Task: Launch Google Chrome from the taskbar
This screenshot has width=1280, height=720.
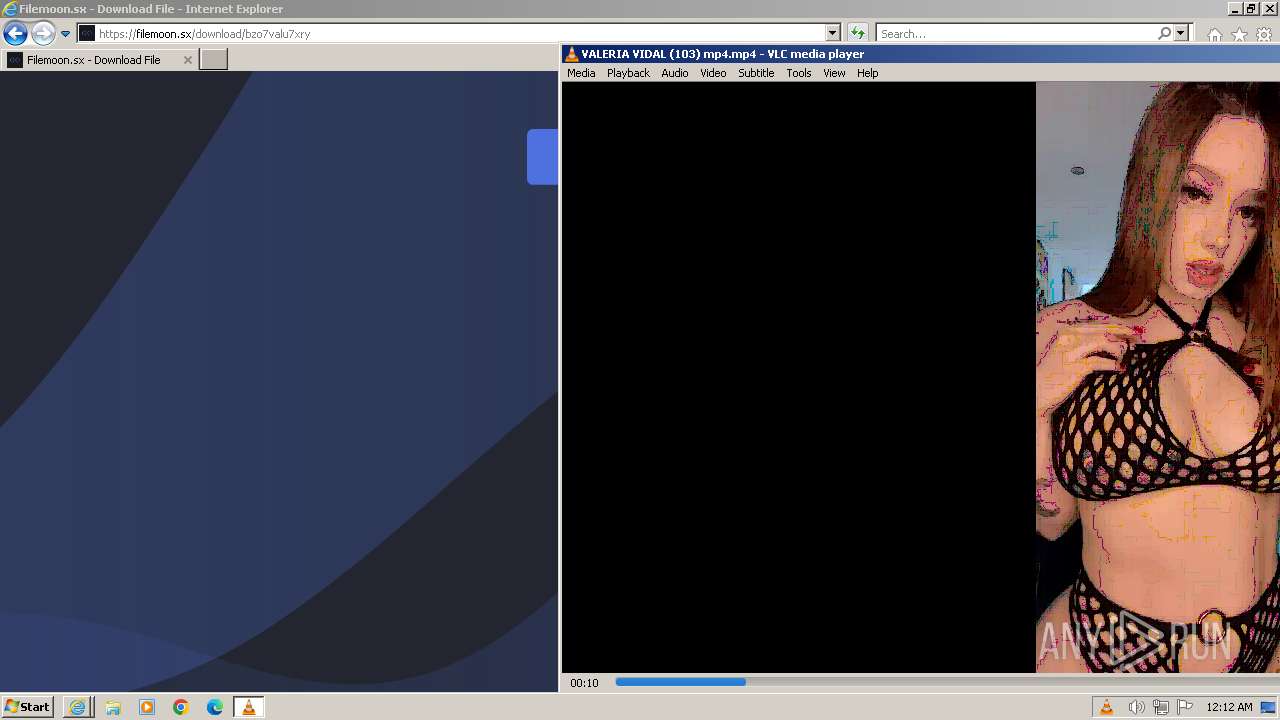Action: [181, 707]
